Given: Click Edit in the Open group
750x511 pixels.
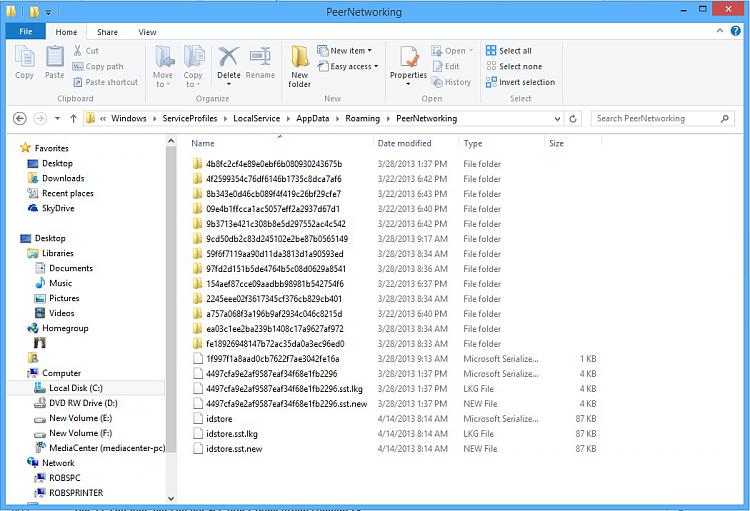Looking at the screenshot, I should (446, 67).
